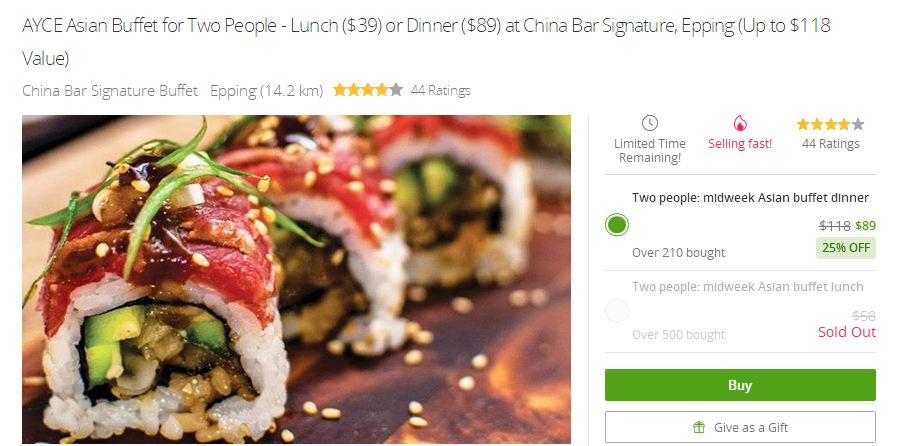This screenshot has height=446, width=897.
Task: Click the clock icon above Limited Time Remaining
Action: tap(649, 123)
